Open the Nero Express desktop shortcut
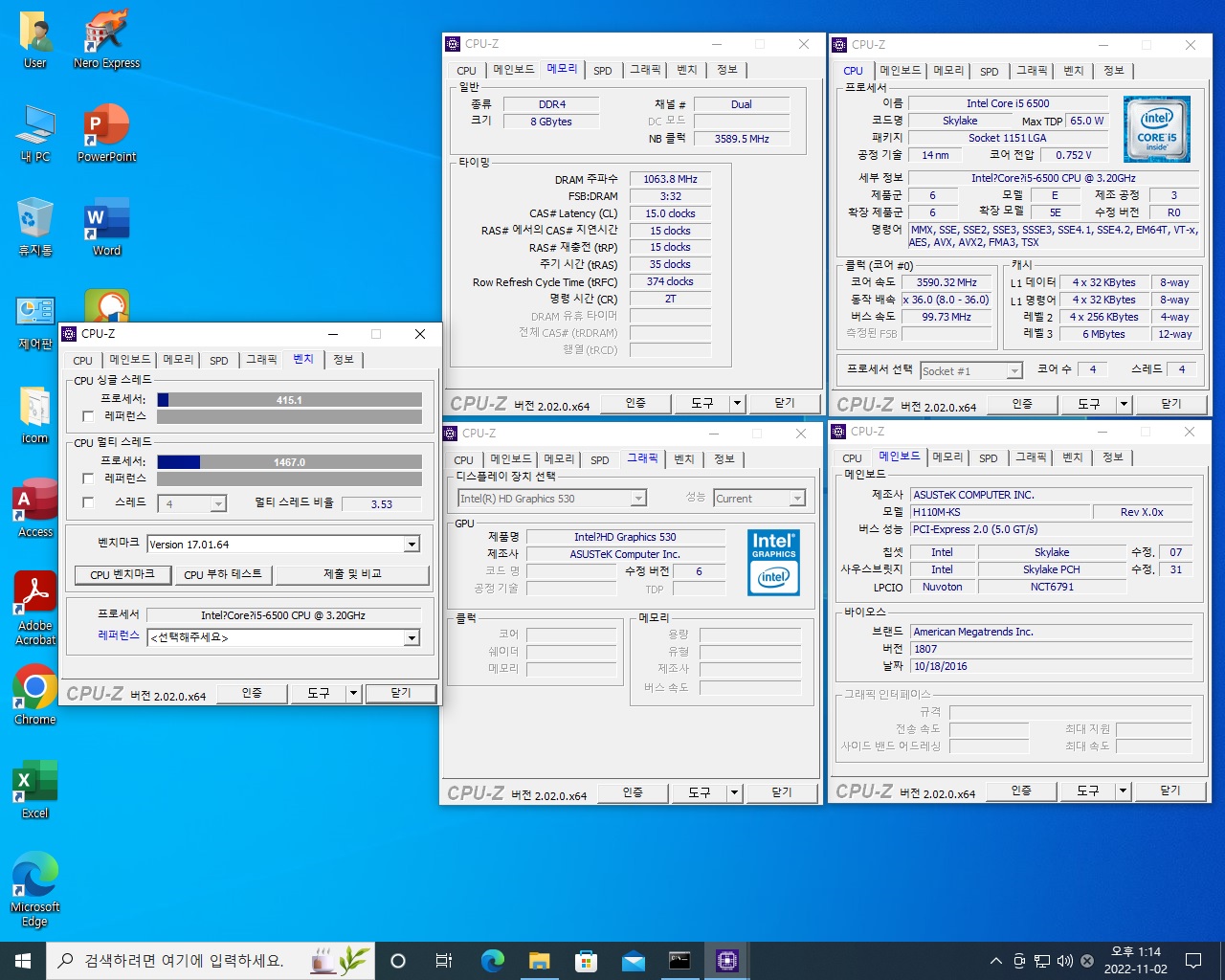Image resolution: width=1225 pixels, height=980 pixels. pyautogui.click(x=106, y=41)
